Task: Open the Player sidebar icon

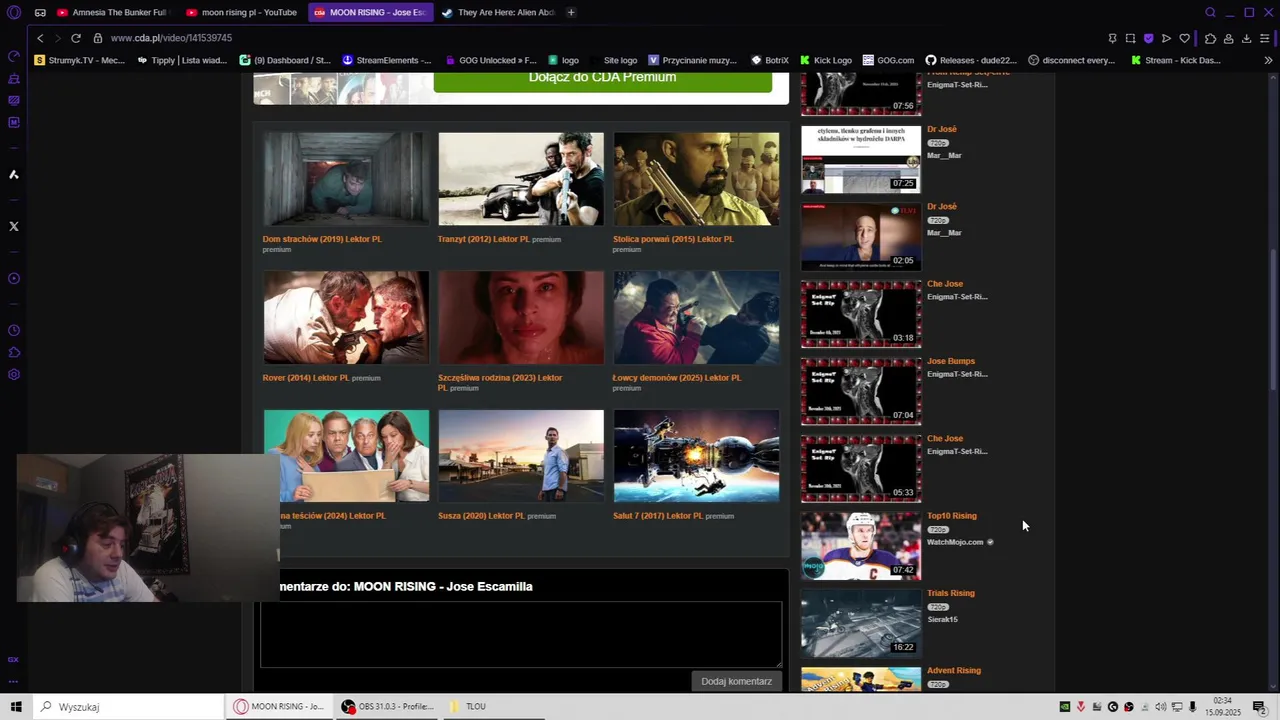Action: (x=14, y=278)
